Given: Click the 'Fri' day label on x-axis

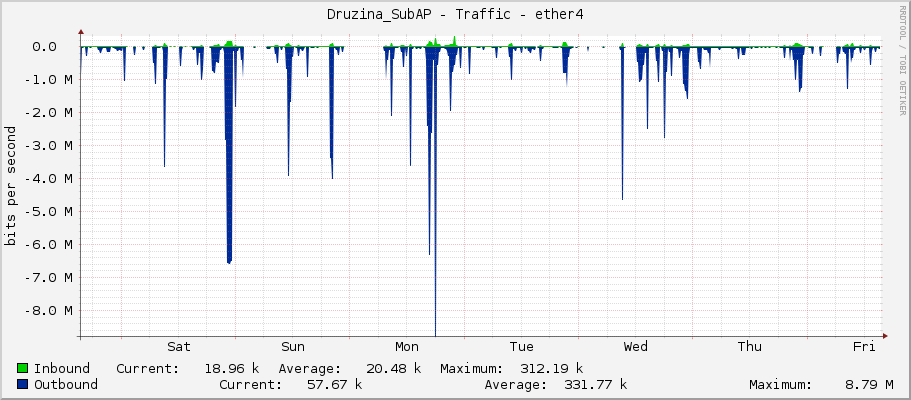Looking at the screenshot, I should tap(864, 347).
